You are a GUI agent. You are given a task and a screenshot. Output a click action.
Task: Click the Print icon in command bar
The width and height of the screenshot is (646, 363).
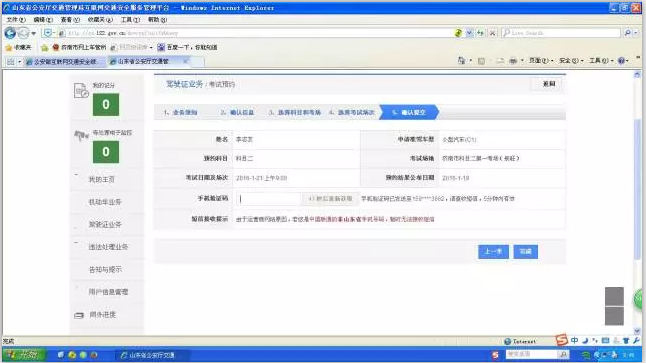513,61
